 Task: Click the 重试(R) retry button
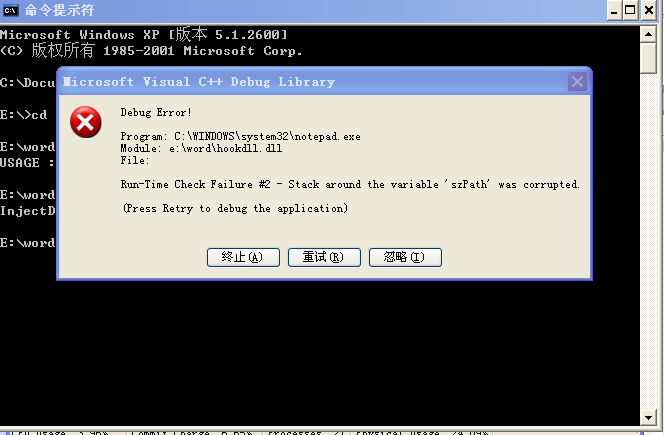[324, 257]
